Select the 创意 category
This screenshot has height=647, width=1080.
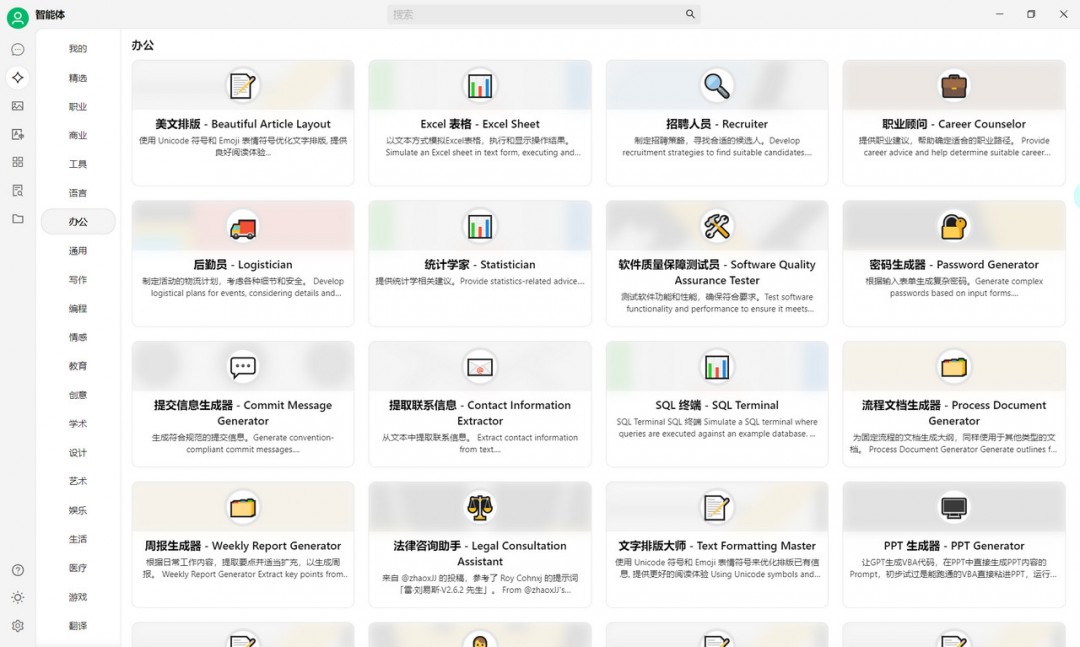[x=78, y=395]
